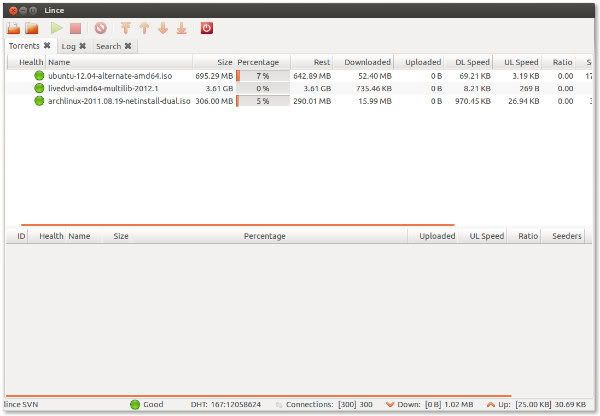
Task: Move the torrent up in the queue with the single up arrow
Action: point(144,28)
